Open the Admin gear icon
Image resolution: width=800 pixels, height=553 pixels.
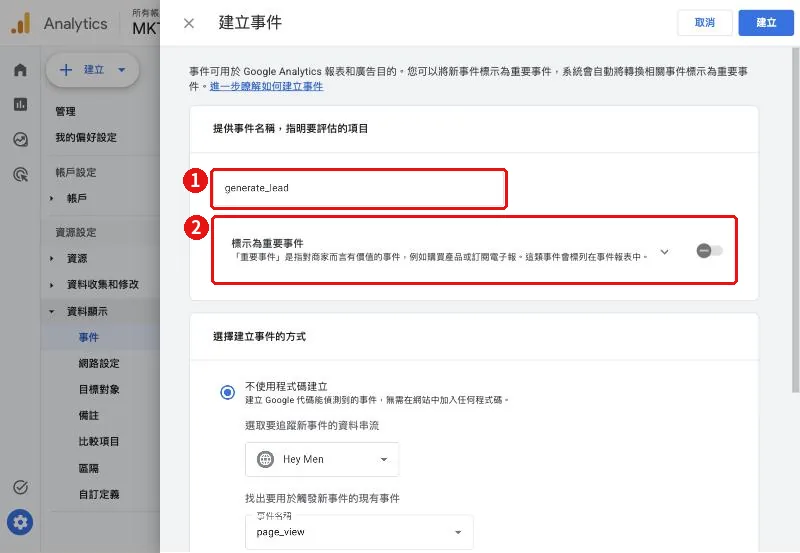[20, 522]
